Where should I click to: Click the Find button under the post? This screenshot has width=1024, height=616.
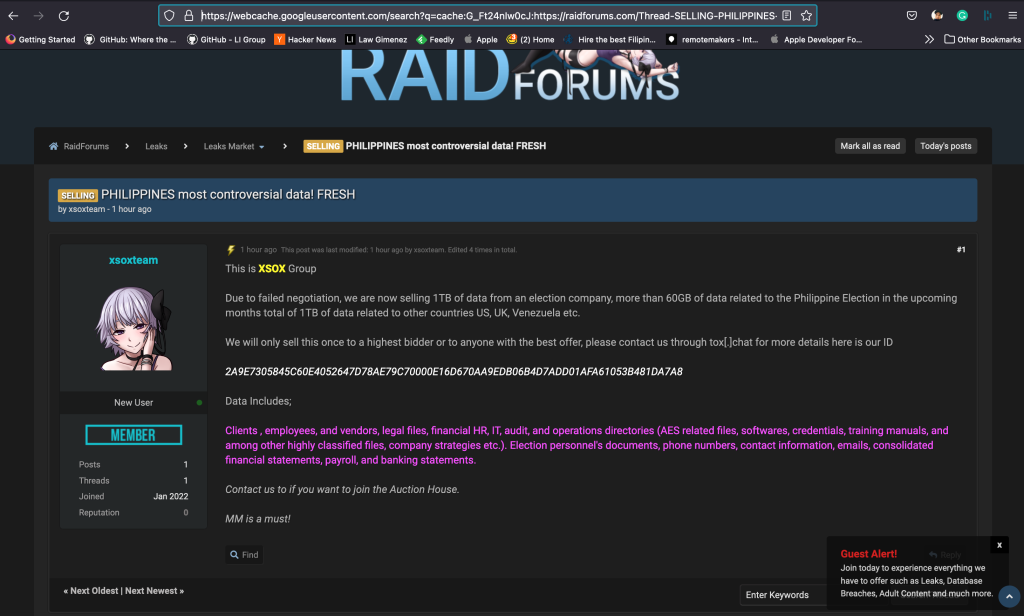tap(244, 555)
